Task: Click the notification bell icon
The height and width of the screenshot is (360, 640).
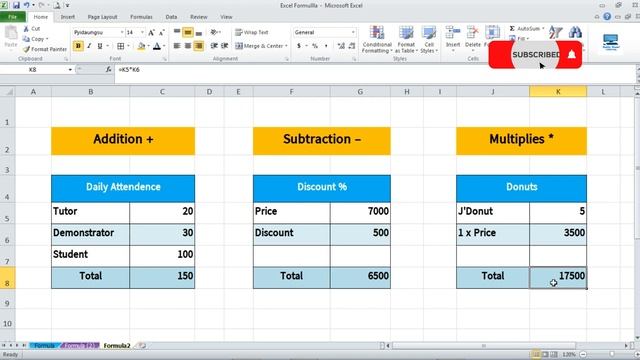Action: 571,54
